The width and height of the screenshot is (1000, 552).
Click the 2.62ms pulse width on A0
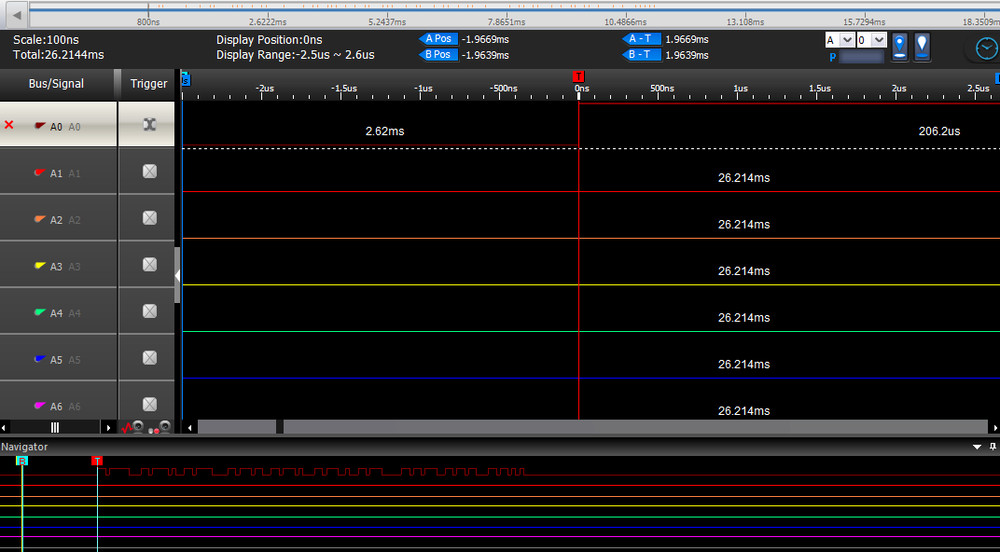click(x=385, y=131)
